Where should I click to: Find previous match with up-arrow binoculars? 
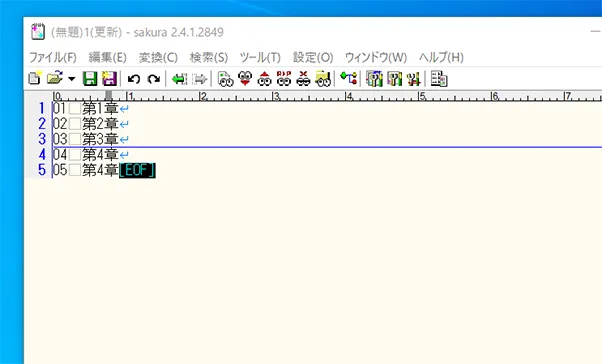[x=265, y=79]
